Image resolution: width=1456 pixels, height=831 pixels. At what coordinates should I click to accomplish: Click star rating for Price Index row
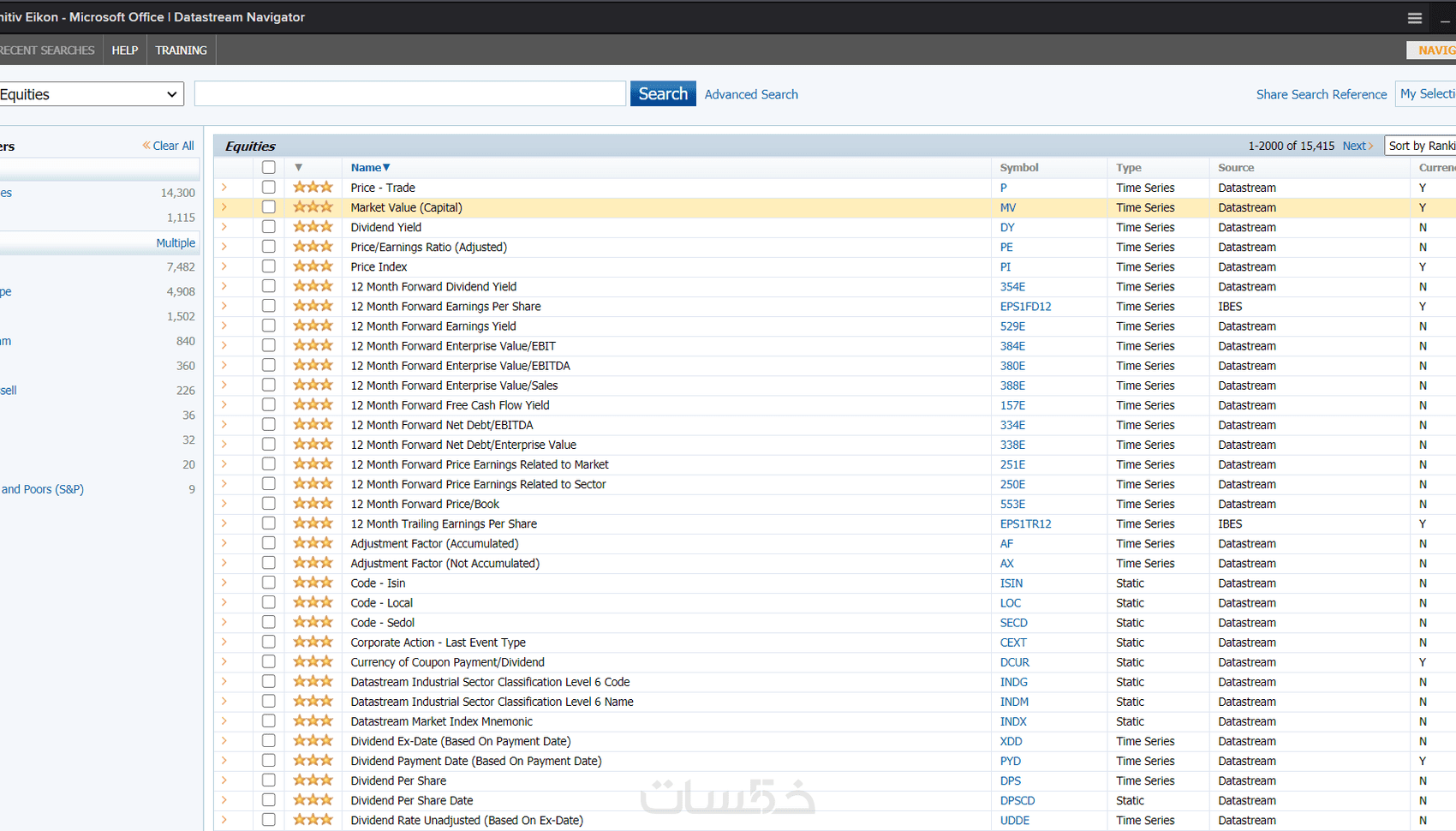tap(313, 266)
